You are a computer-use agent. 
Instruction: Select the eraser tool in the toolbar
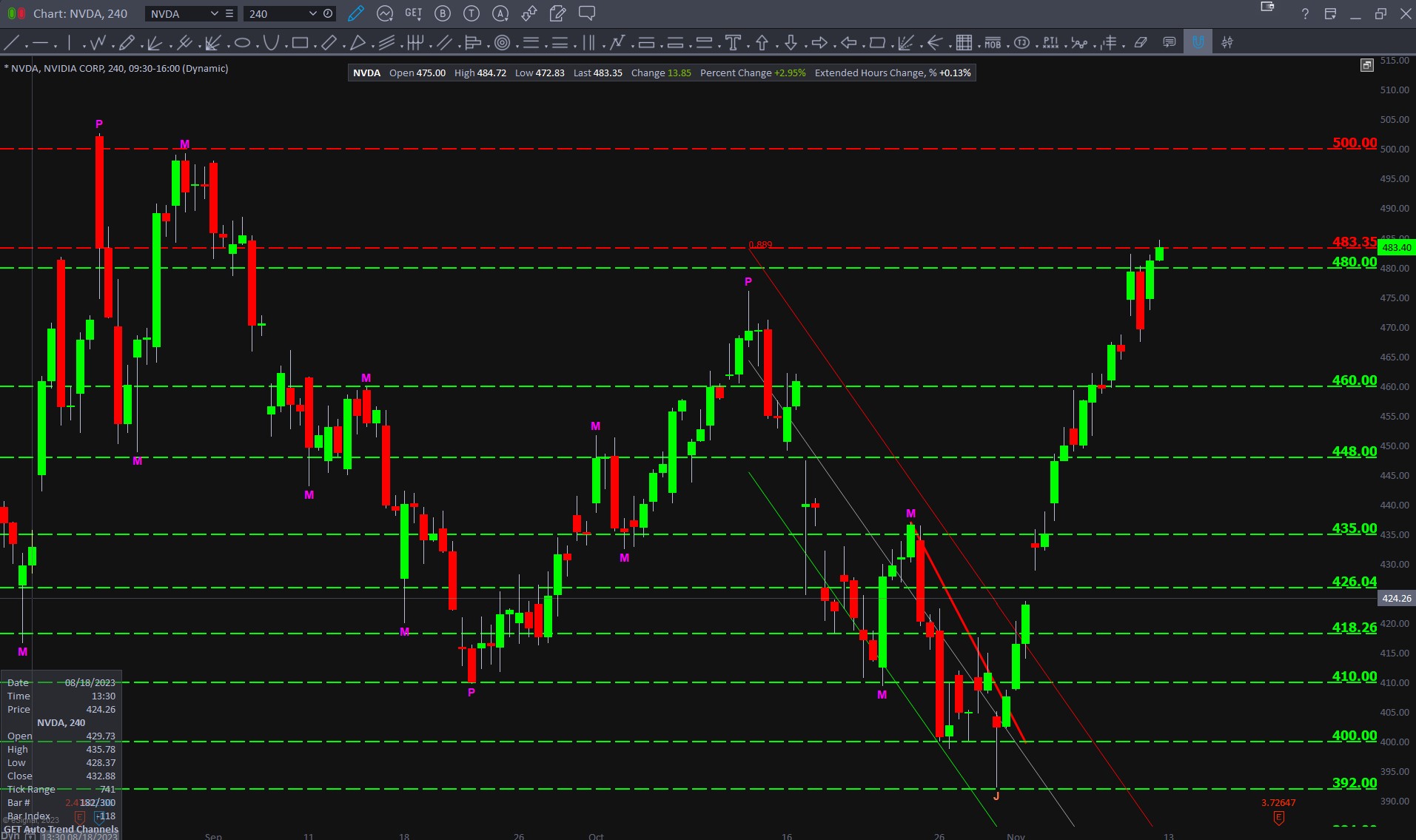(x=1141, y=43)
